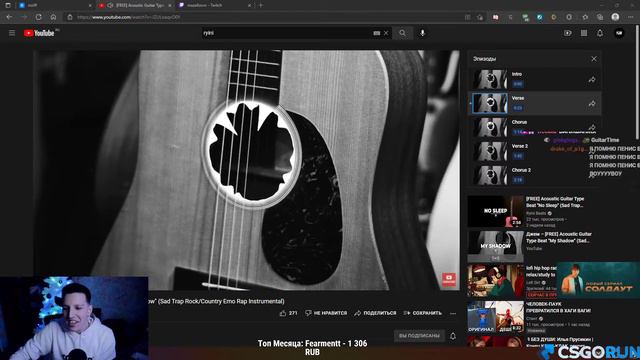640x360 pixels.
Task: Go back with the browser back arrow
Action: [9, 17]
